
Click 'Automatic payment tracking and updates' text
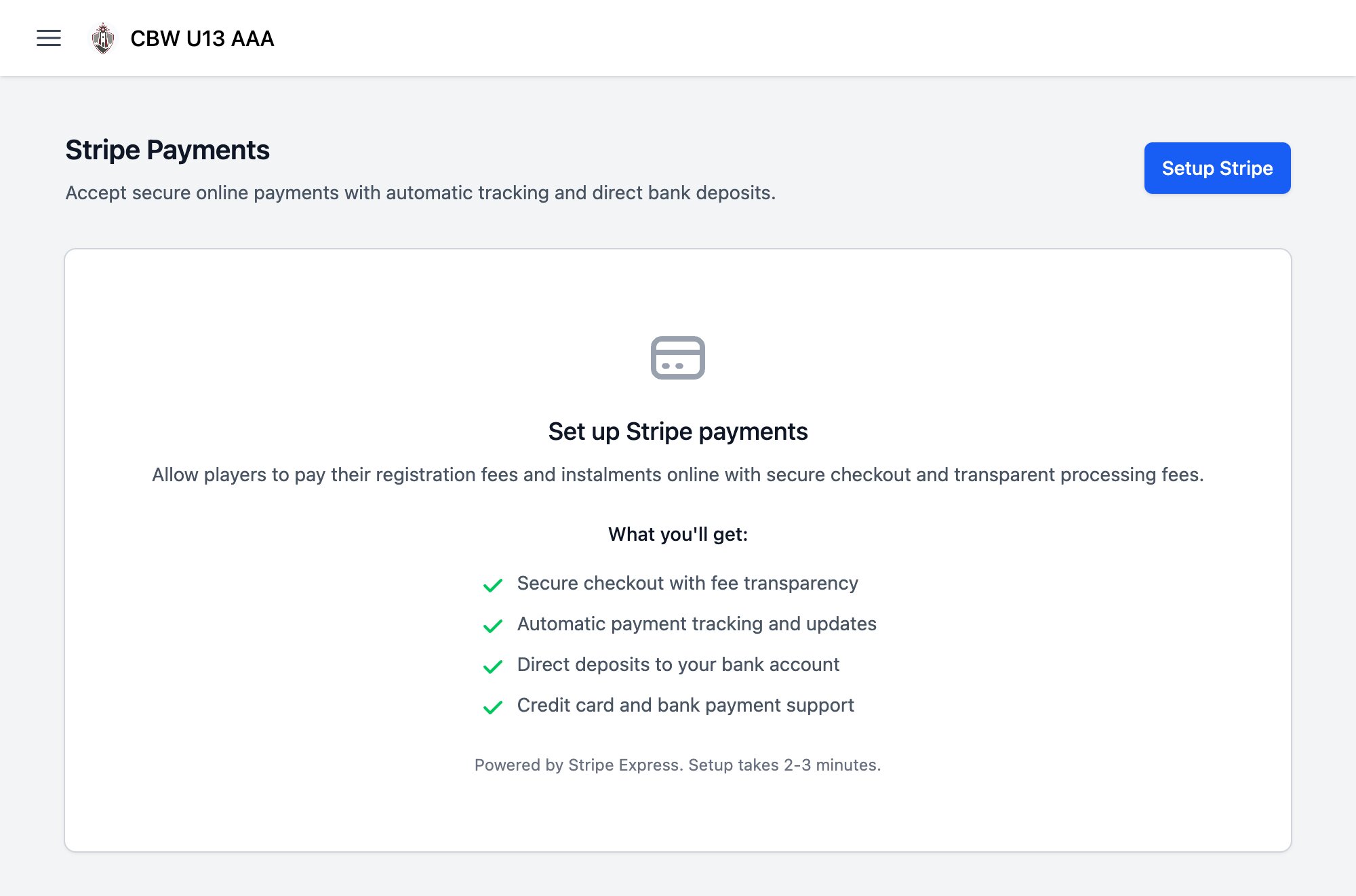pos(697,624)
